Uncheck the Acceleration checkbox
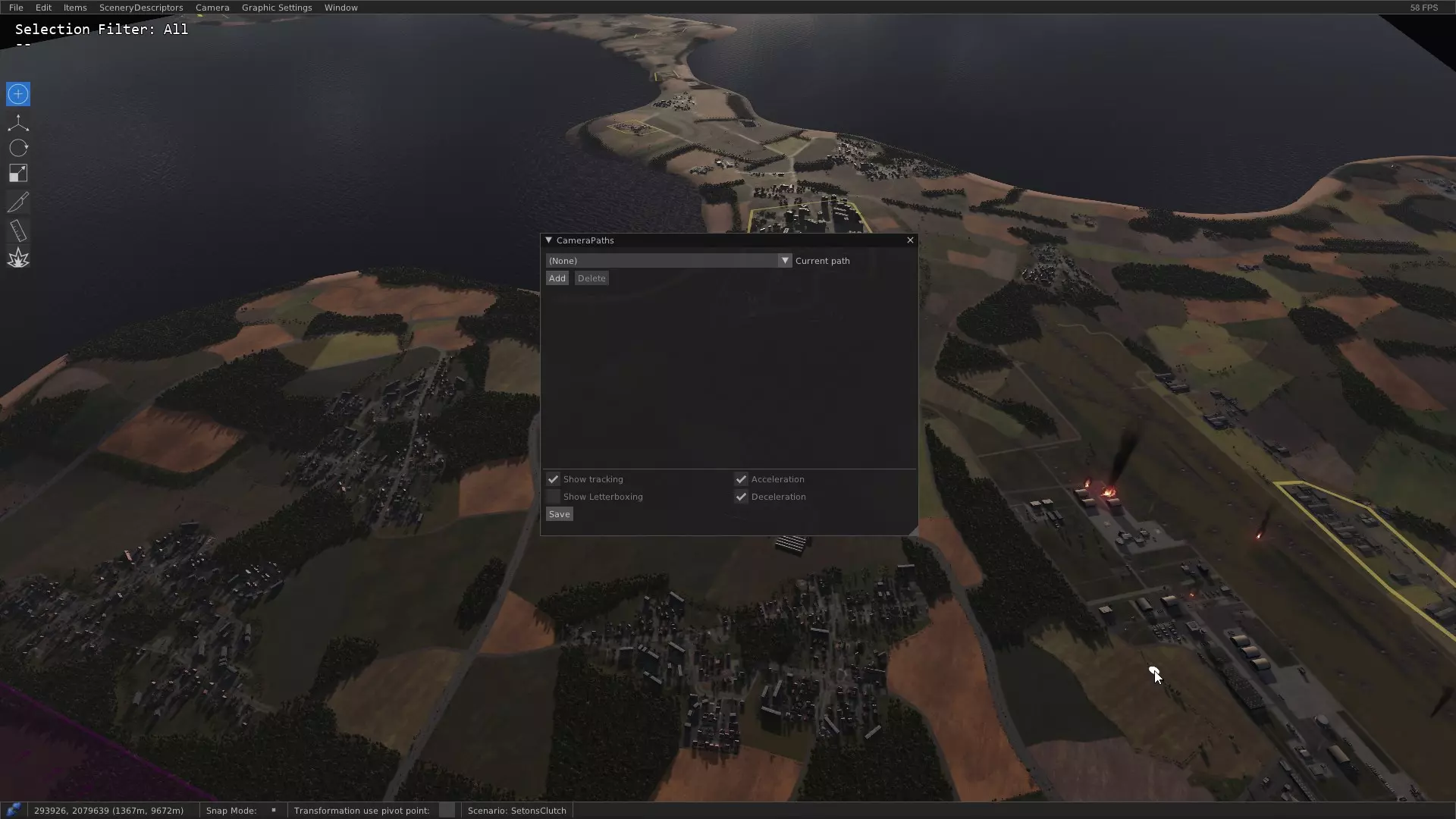This screenshot has width=1456, height=819. click(x=741, y=479)
